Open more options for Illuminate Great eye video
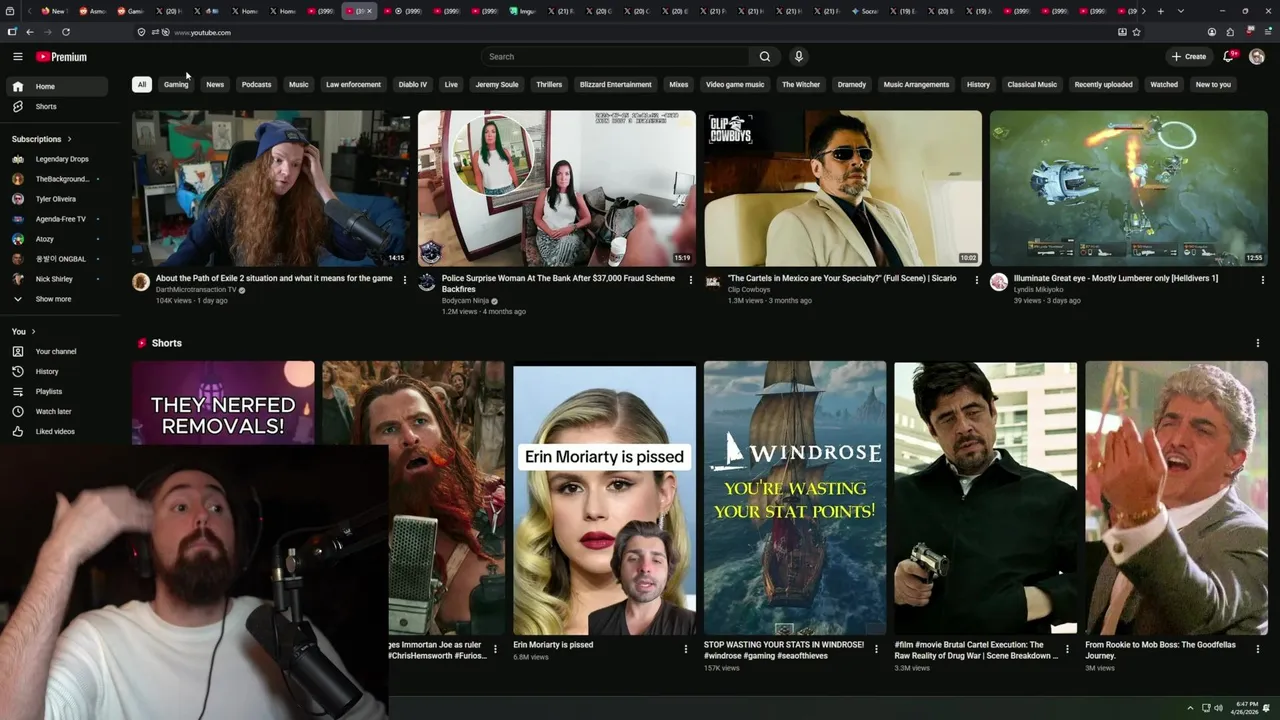The width and height of the screenshot is (1280, 720). [x=1262, y=280]
